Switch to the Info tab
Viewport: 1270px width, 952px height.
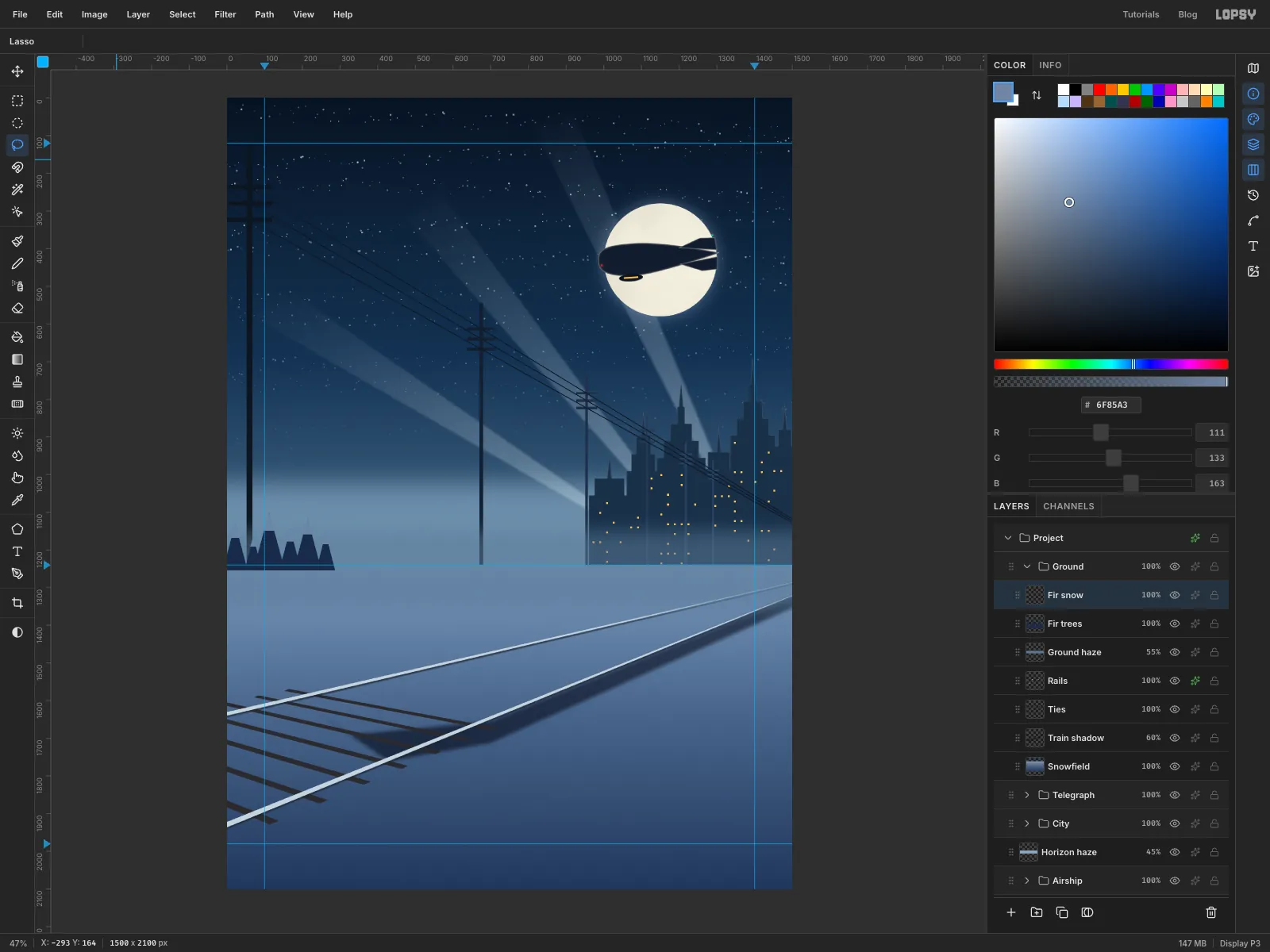pos(1050,65)
